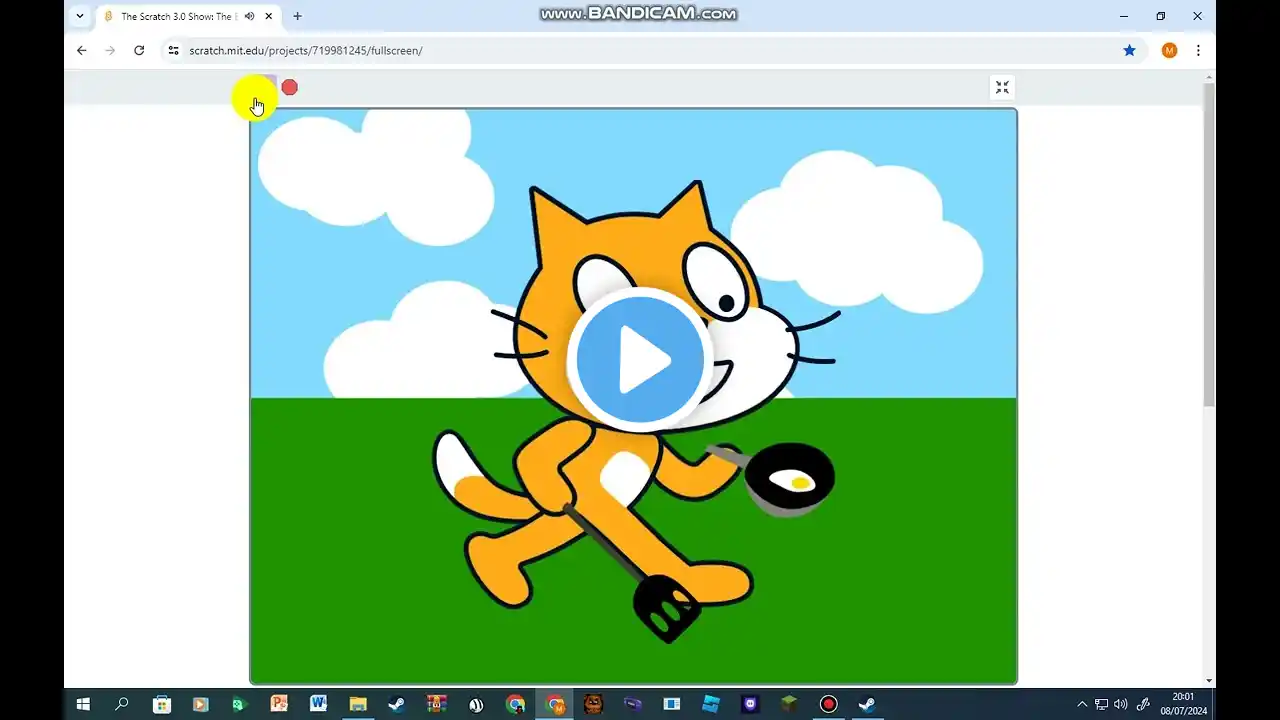Click the green flag under the cursor
The width and height of the screenshot is (1280, 720).
pyautogui.click(x=262, y=87)
